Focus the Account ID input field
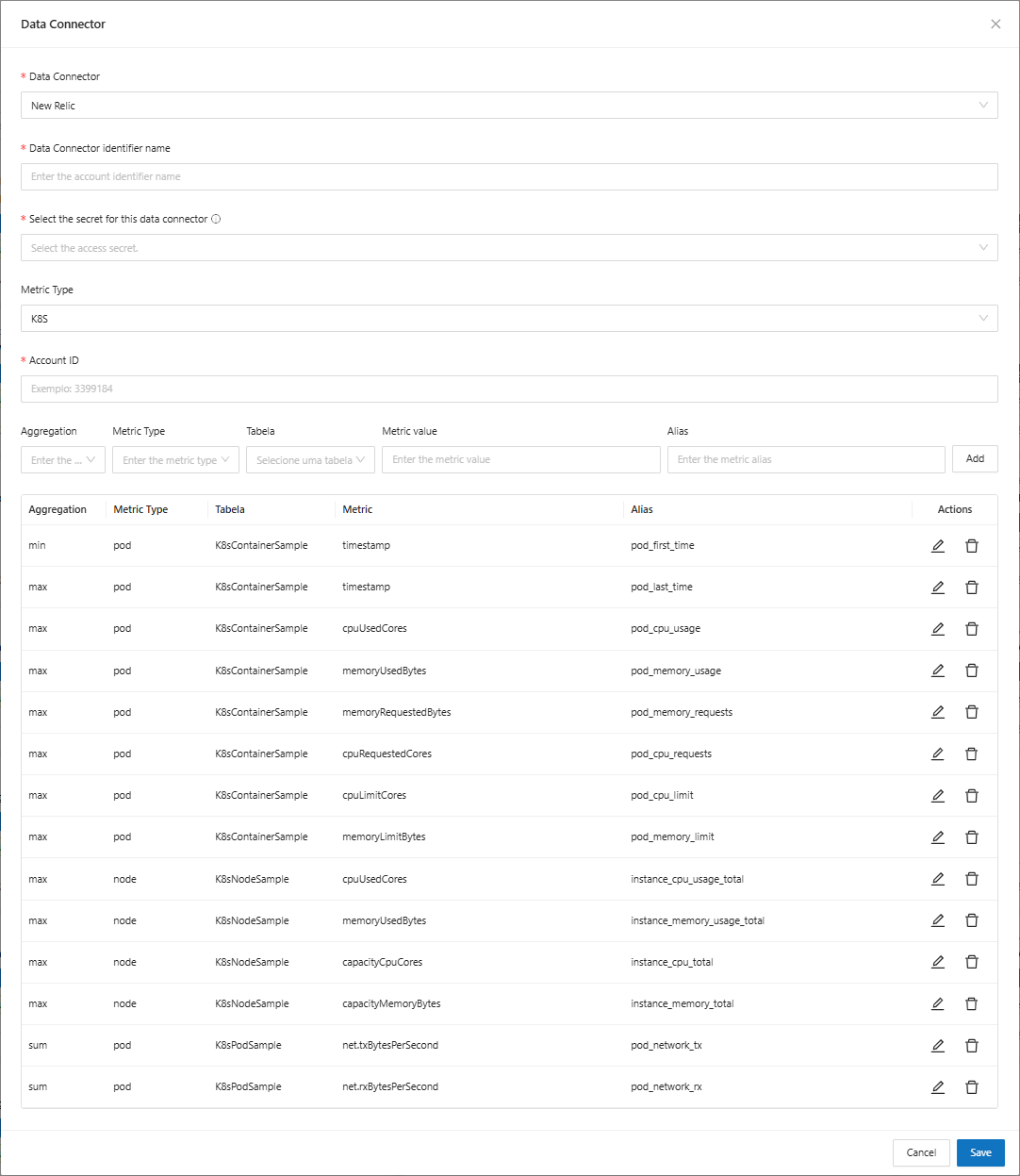The height and width of the screenshot is (1176, 1020). click(x=509, y=389)
